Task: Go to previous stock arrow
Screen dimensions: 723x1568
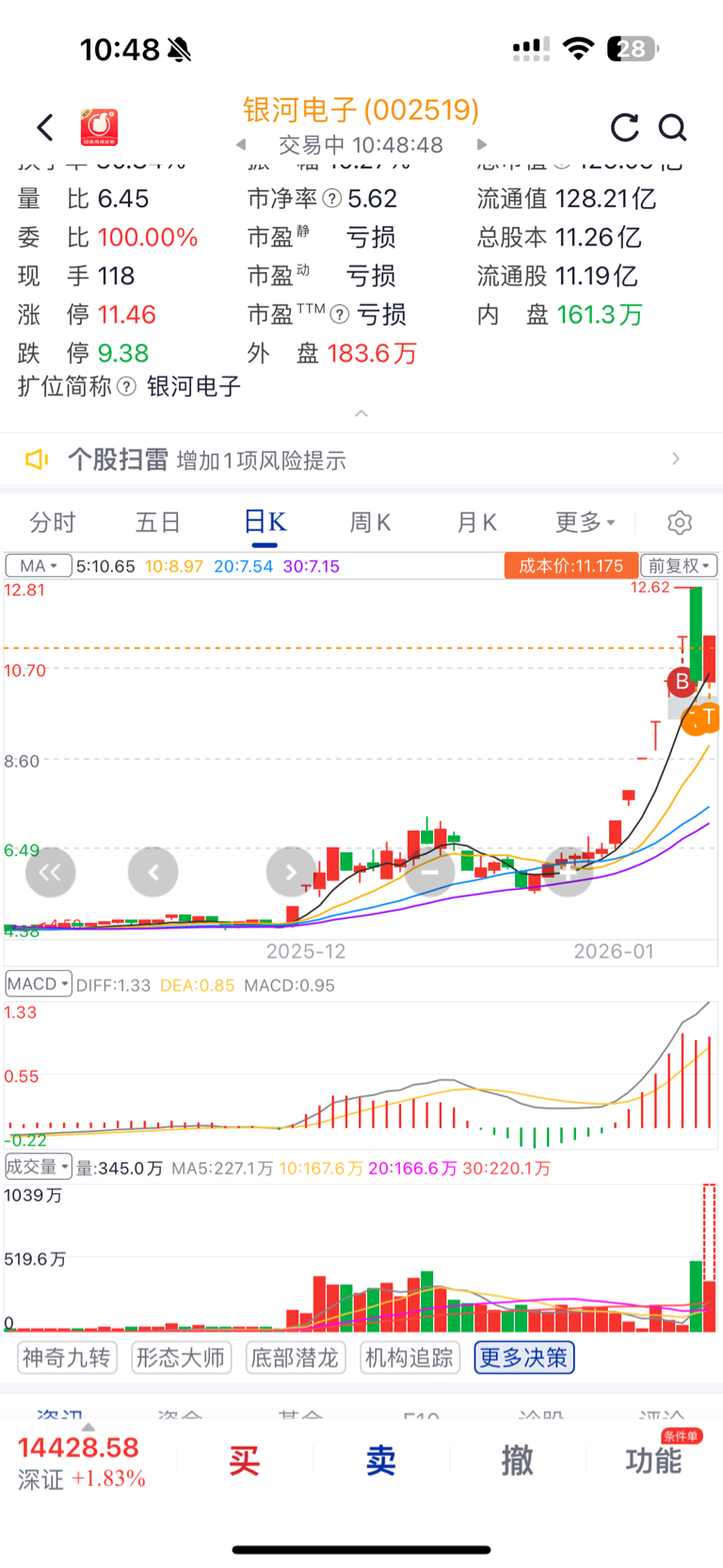Action: [241, 145]
